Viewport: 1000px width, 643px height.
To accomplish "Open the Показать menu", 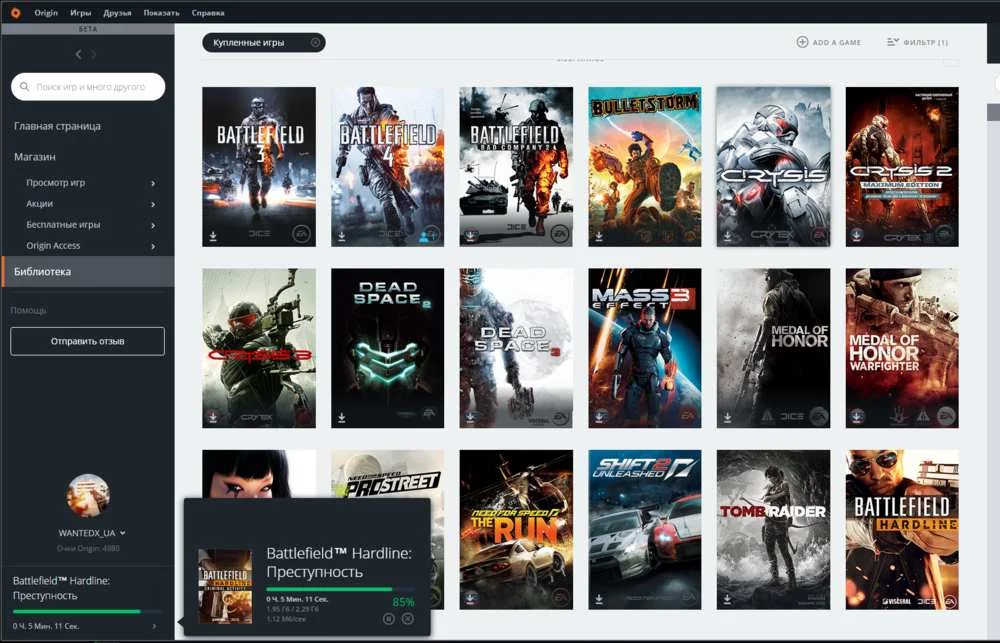I will [x=161, y=13].
